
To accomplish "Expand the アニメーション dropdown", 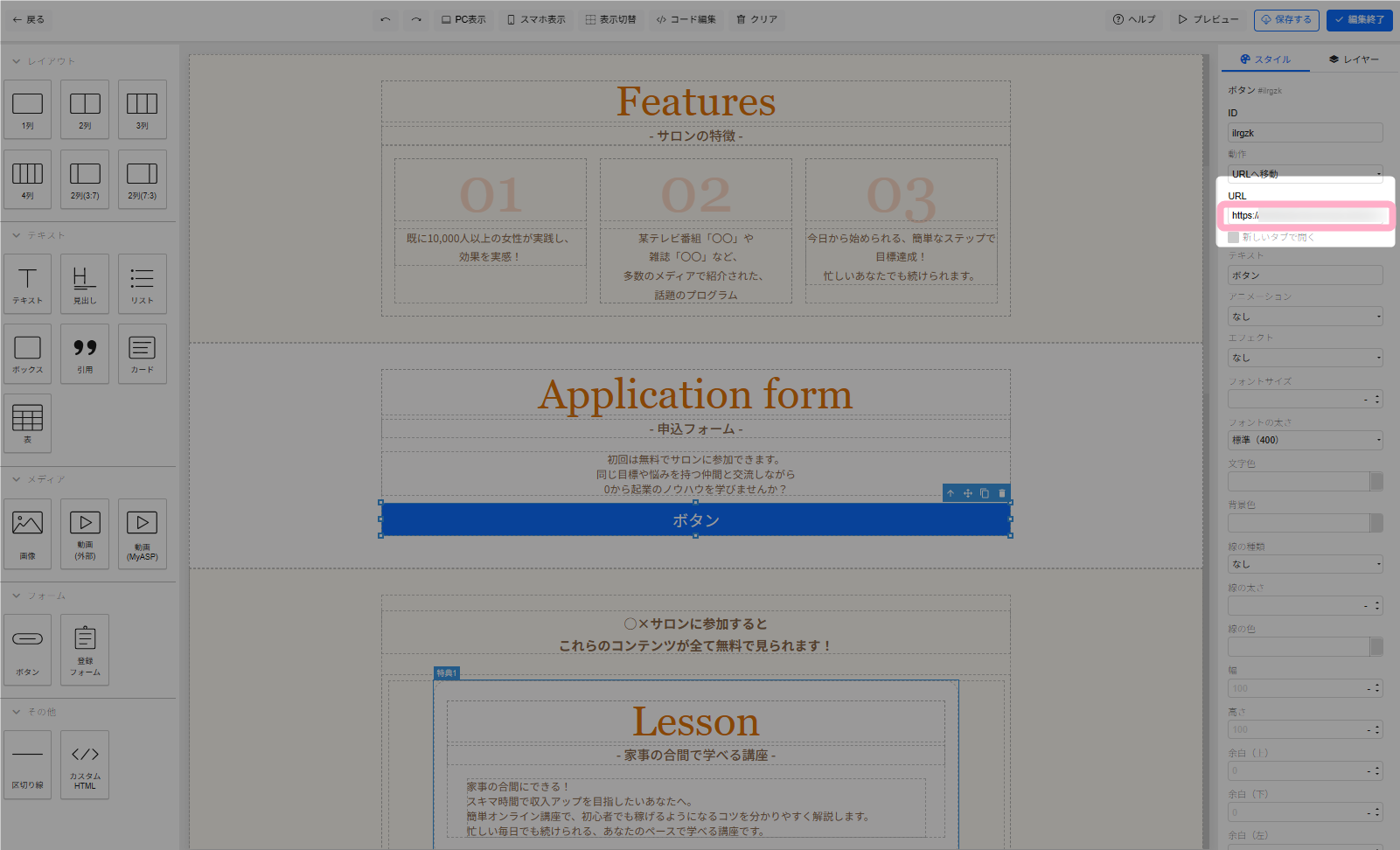I will tap(1305, 317).
